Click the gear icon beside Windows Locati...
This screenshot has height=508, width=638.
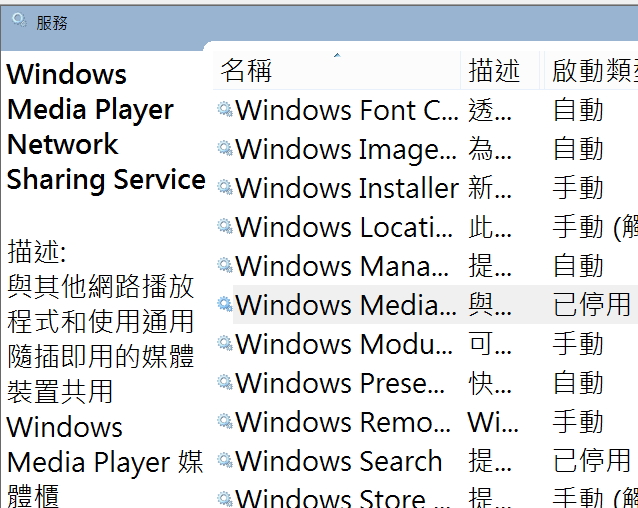(225, 226)
